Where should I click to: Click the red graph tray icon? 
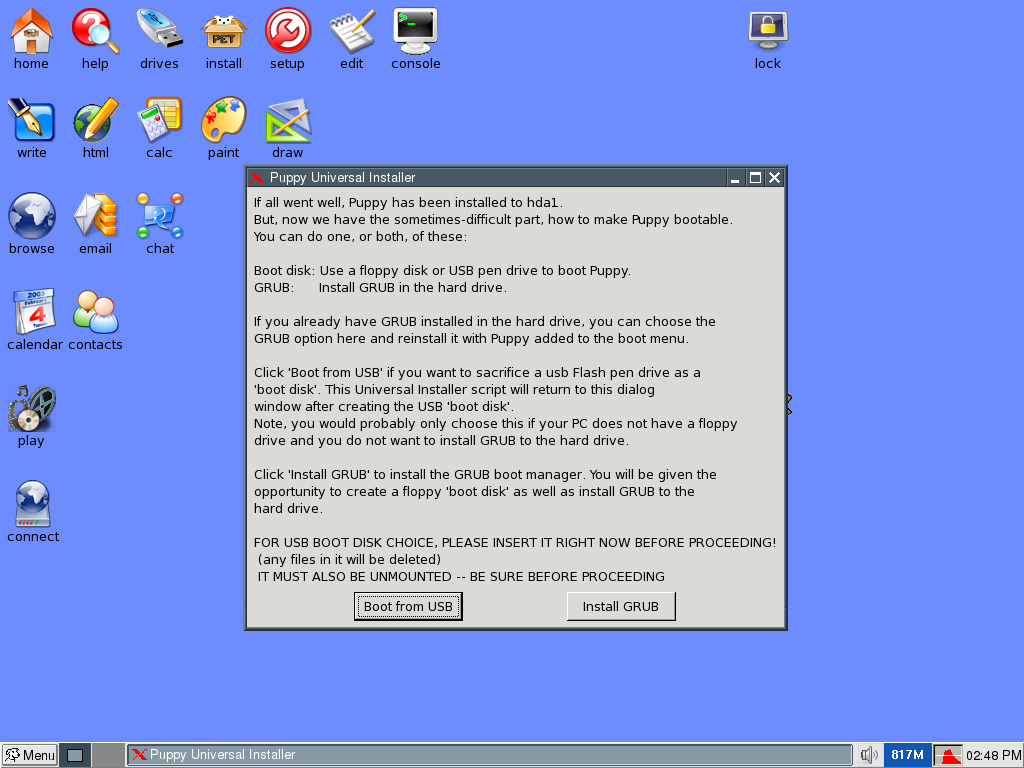coord(948,755)
